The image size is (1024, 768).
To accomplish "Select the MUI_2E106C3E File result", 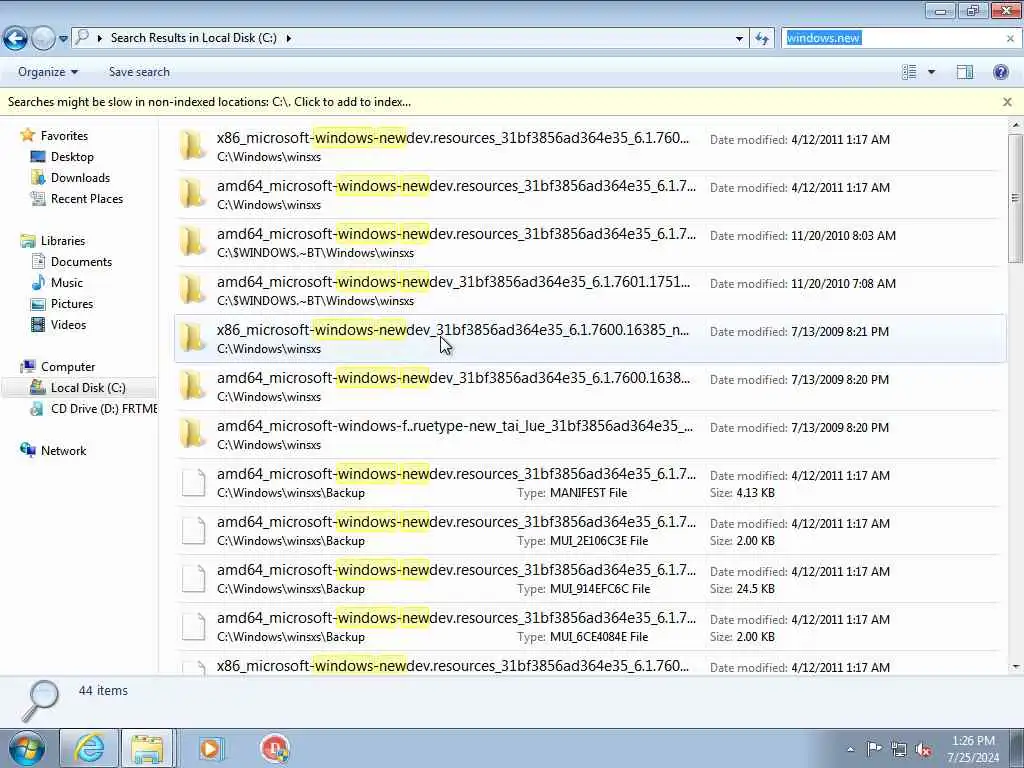I will [x=590, y=530].
